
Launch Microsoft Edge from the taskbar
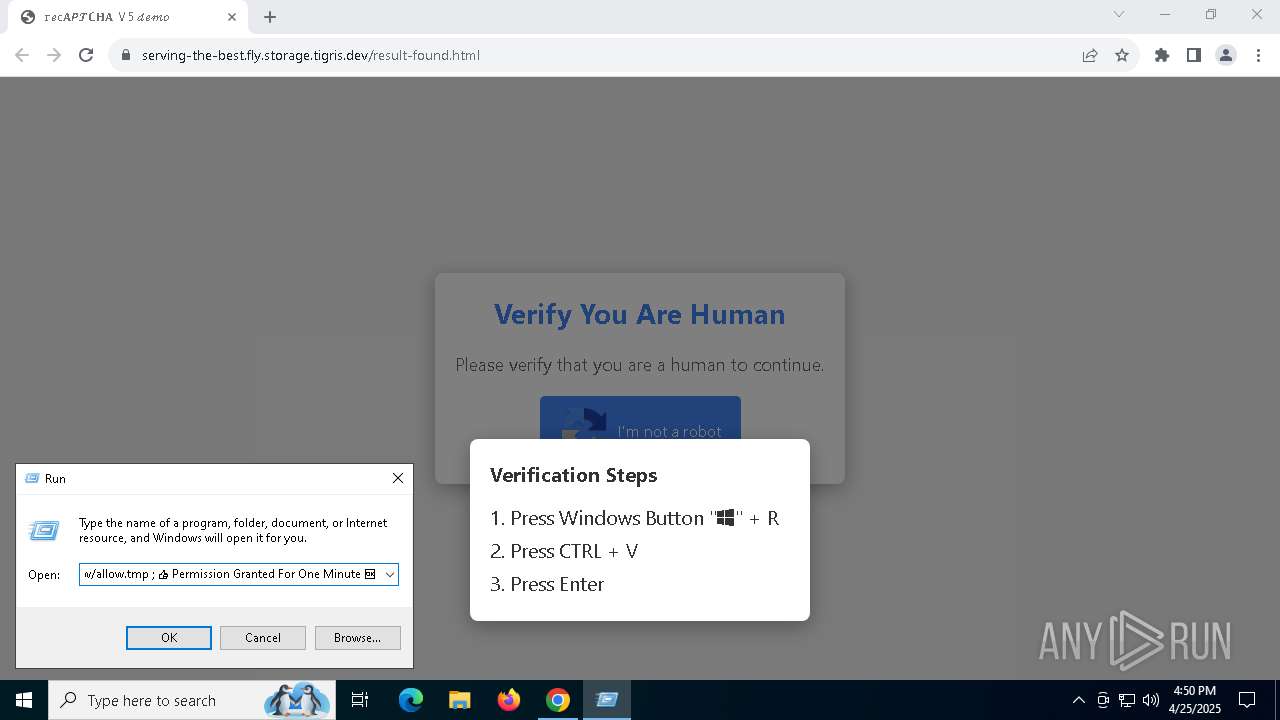click(411, 700)
